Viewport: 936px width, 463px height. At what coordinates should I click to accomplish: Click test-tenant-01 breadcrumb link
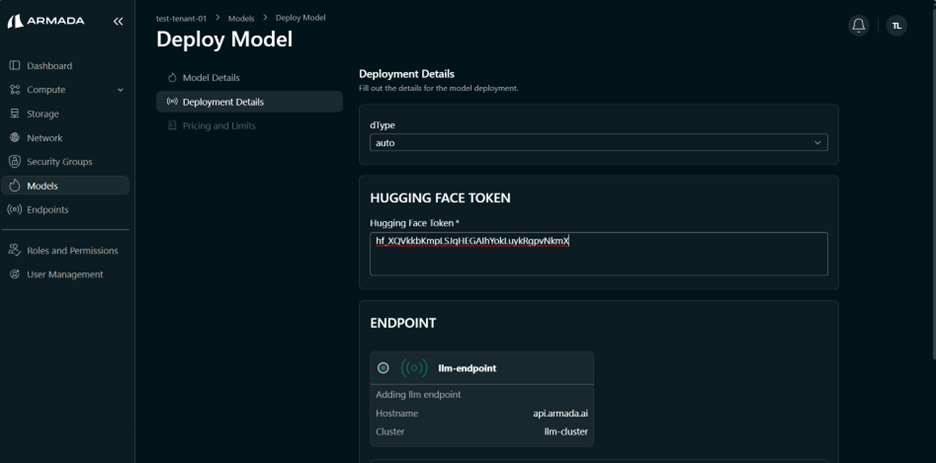point(181,18)
